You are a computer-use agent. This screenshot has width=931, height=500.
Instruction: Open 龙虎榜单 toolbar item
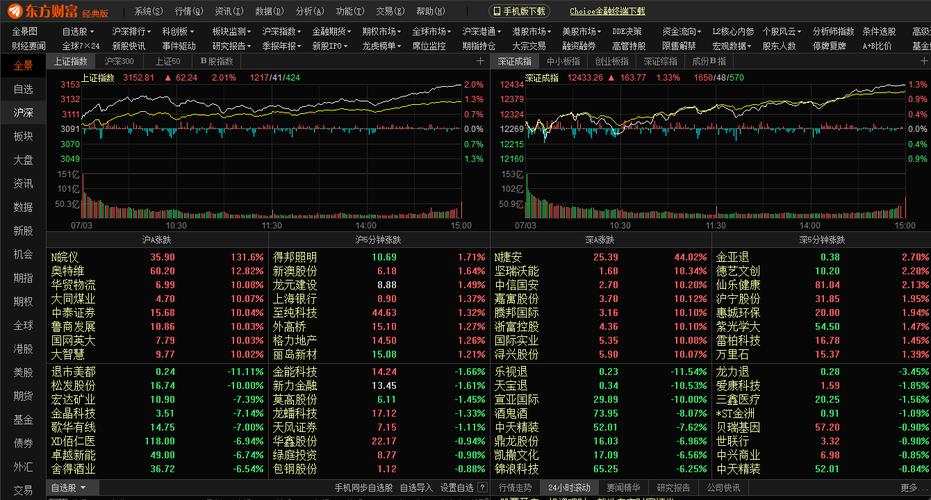(x=381, y=46)
